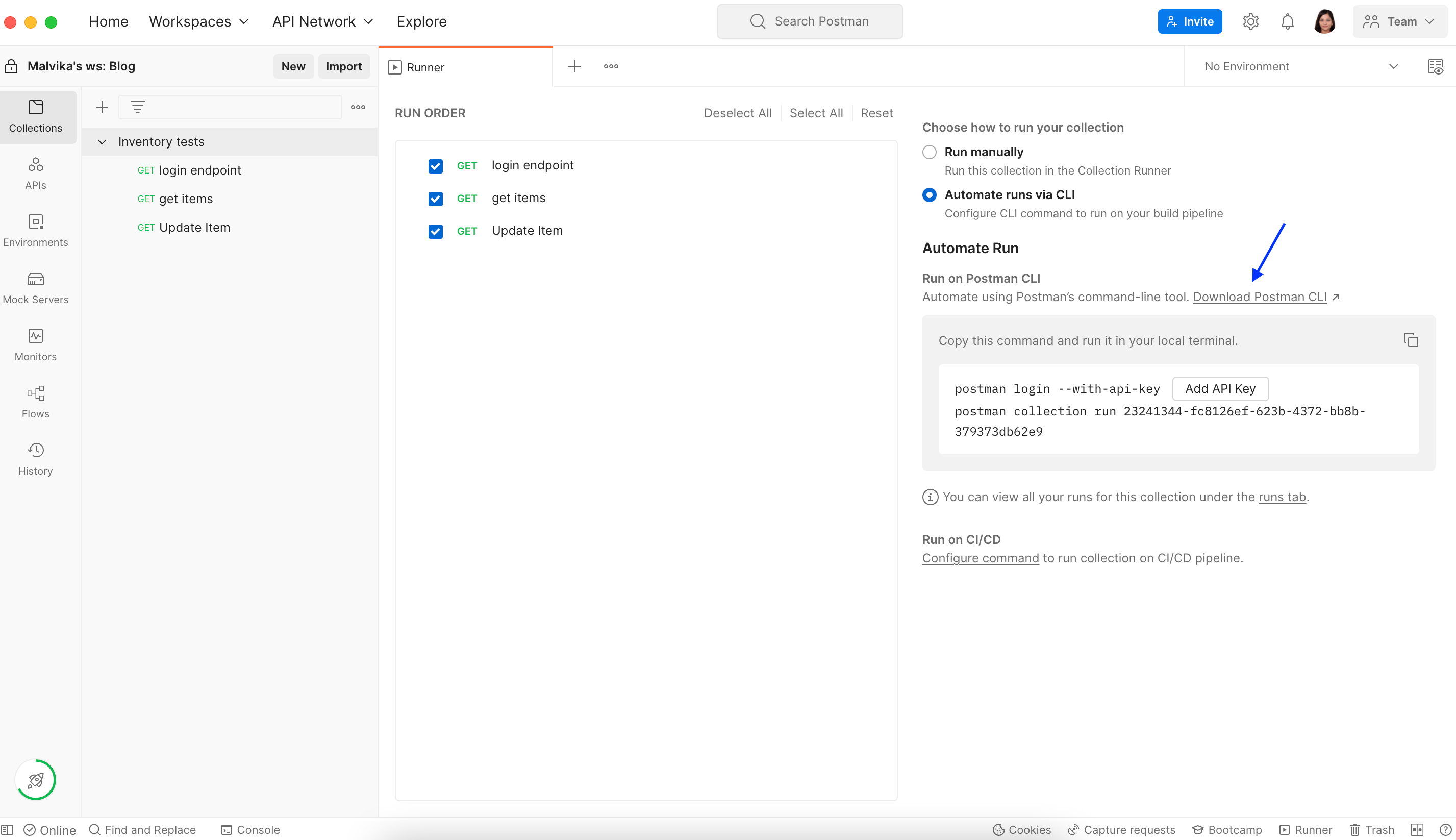1456x840 pixels.
Task: Select the Automate runs via CLI radio button
Action: pos(928,194)
